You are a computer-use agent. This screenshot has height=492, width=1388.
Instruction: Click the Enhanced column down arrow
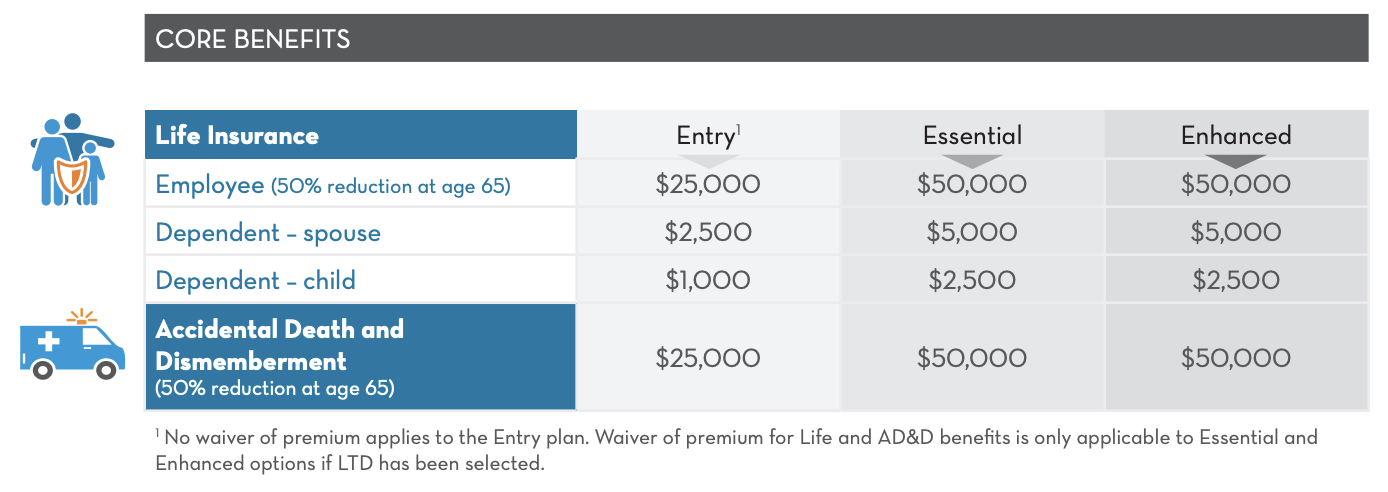point(1236,161)
